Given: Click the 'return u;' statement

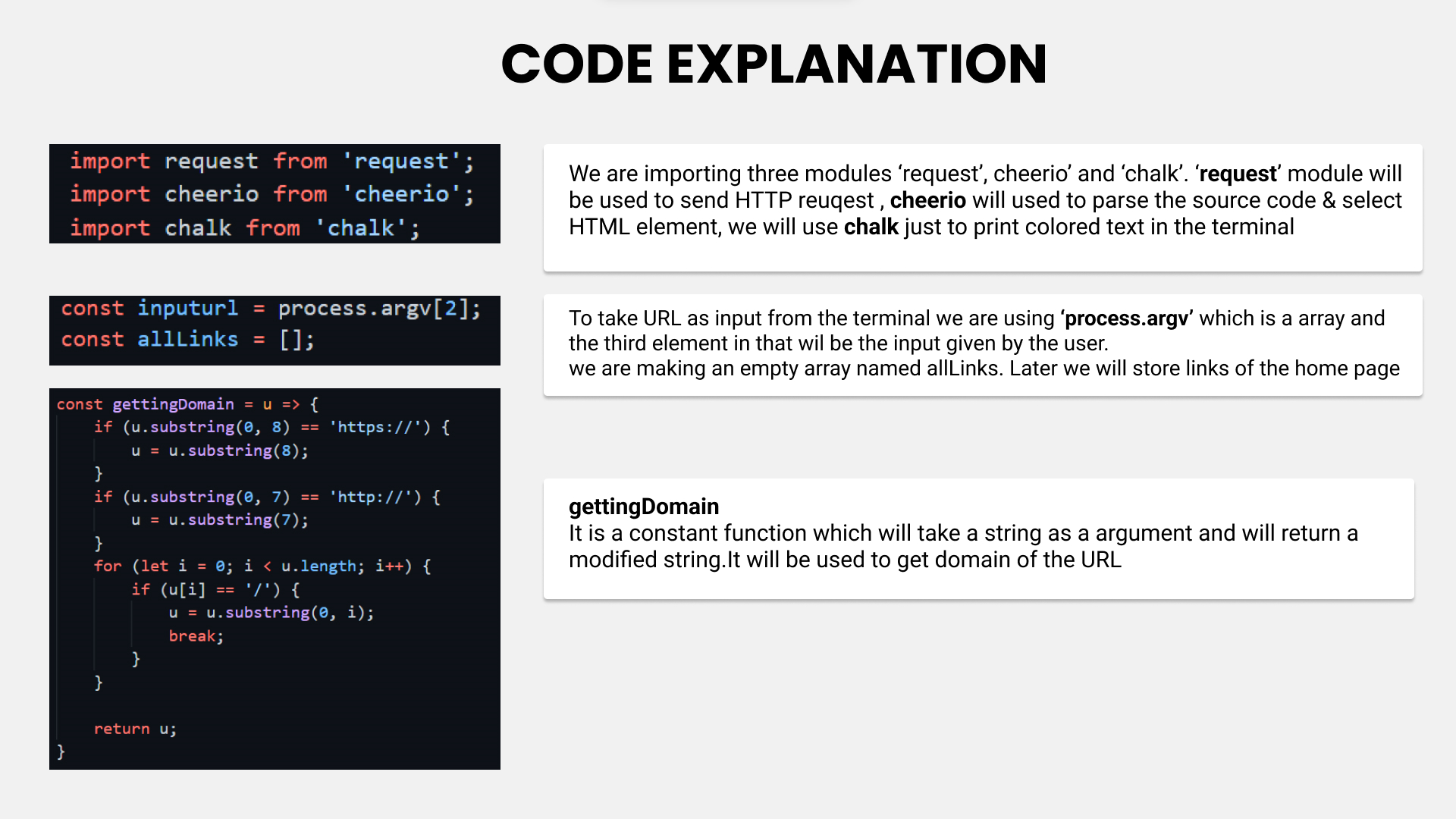Looking at the screenshot, I should tap(135, 728).
